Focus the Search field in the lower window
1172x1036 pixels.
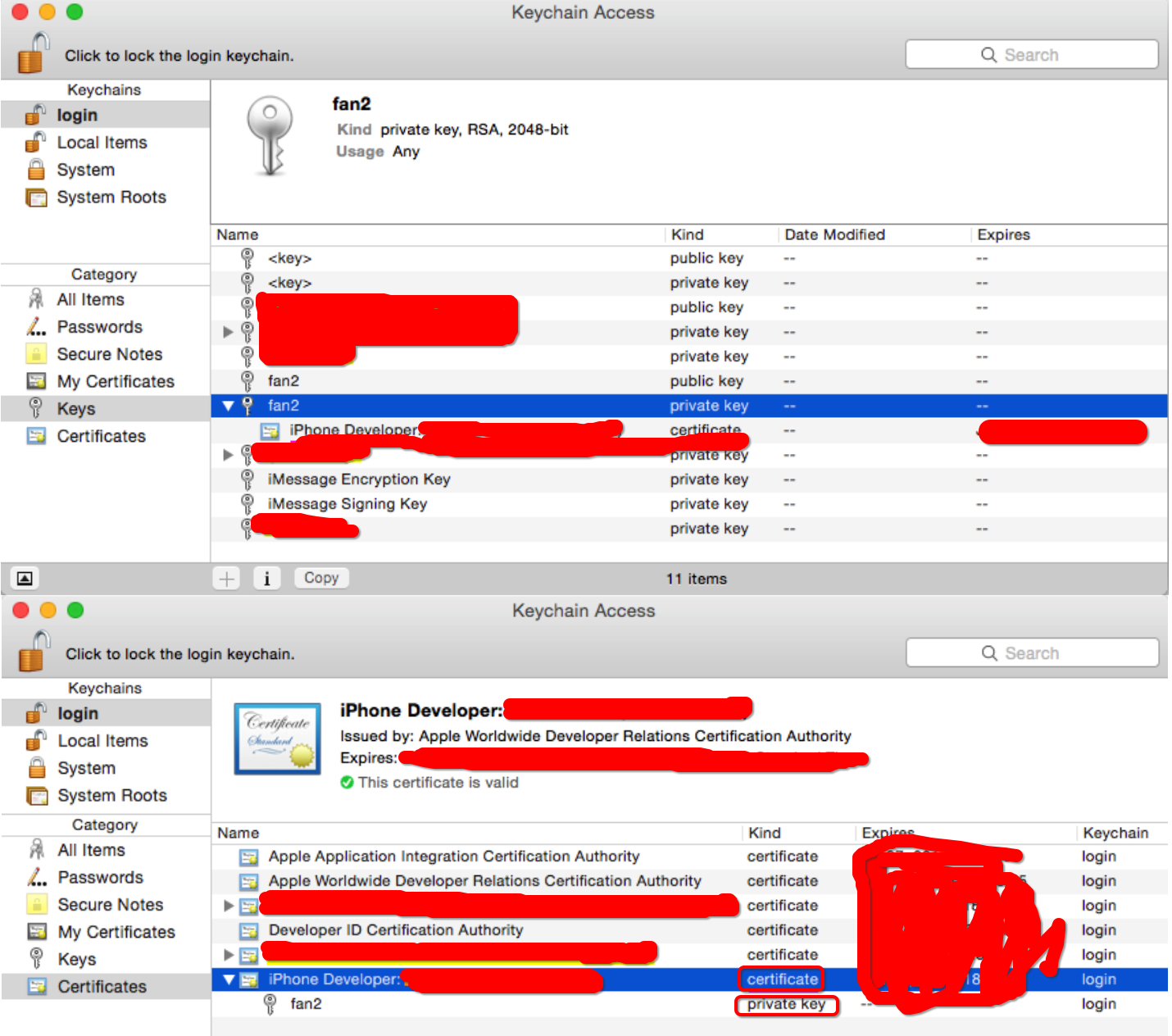(x=1033, y=653)
